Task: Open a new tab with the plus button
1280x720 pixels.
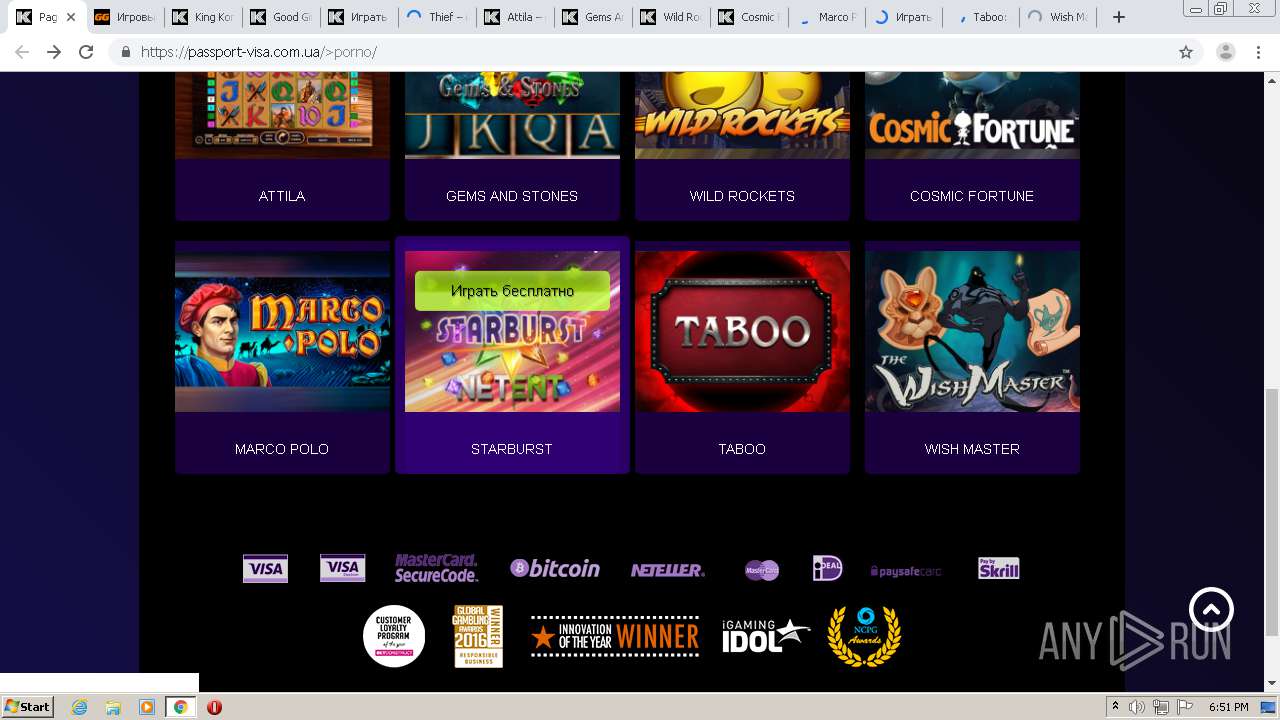Action: tap(1119, 17)
